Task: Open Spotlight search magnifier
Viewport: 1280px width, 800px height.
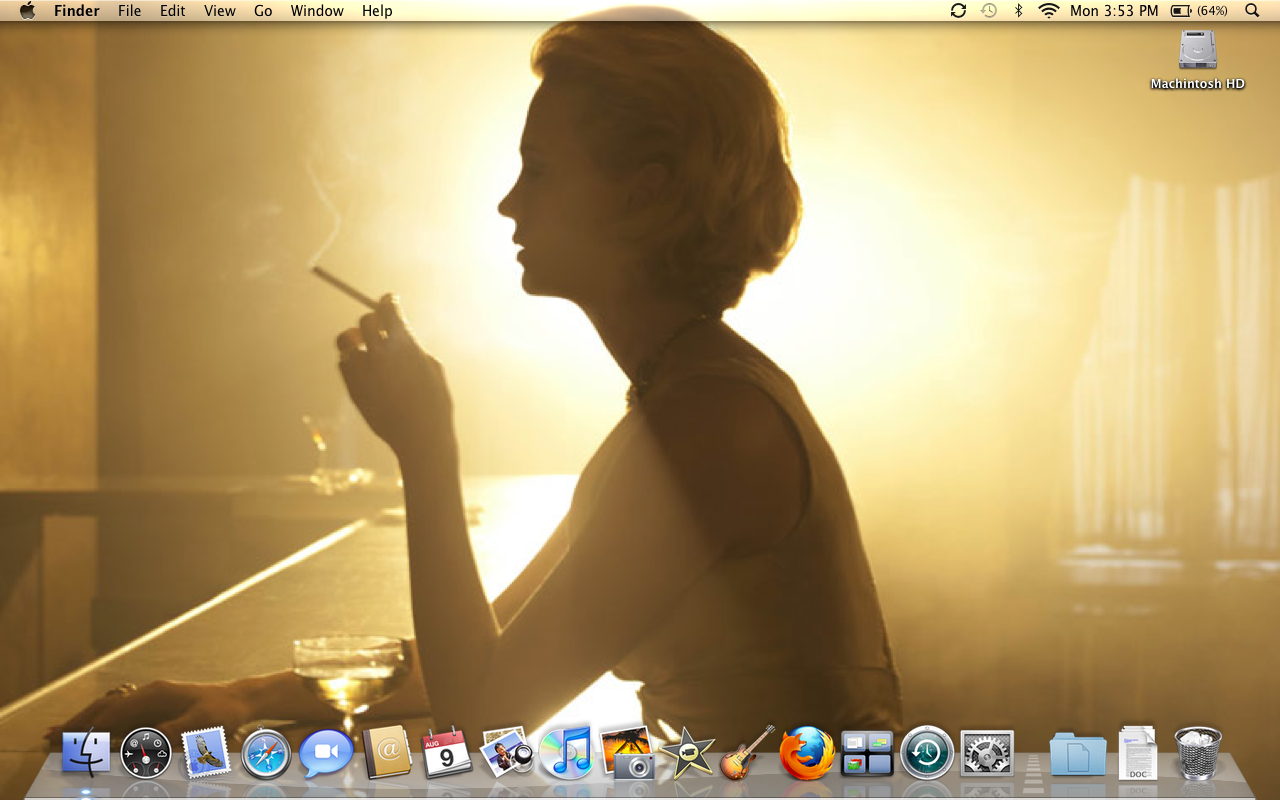Action: pyautogui.click(x=1252, y=11)
